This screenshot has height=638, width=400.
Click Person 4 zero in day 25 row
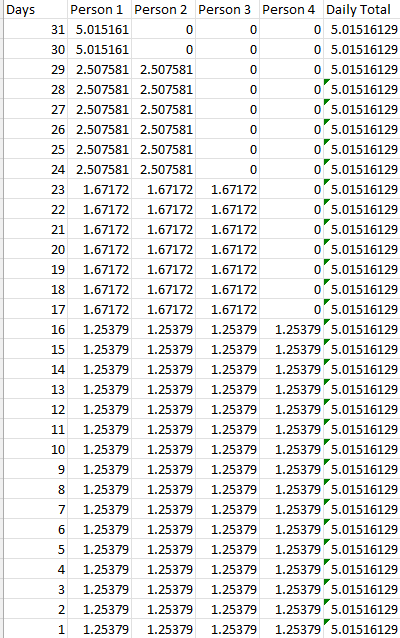291,149
